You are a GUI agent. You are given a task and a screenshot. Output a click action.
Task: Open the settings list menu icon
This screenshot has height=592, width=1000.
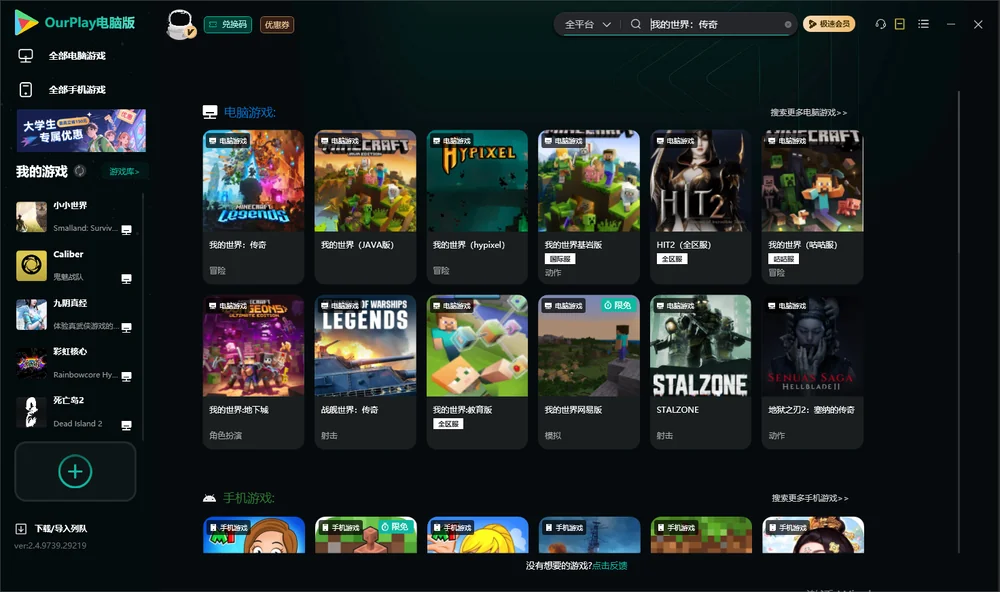click(x=923, y=24)
